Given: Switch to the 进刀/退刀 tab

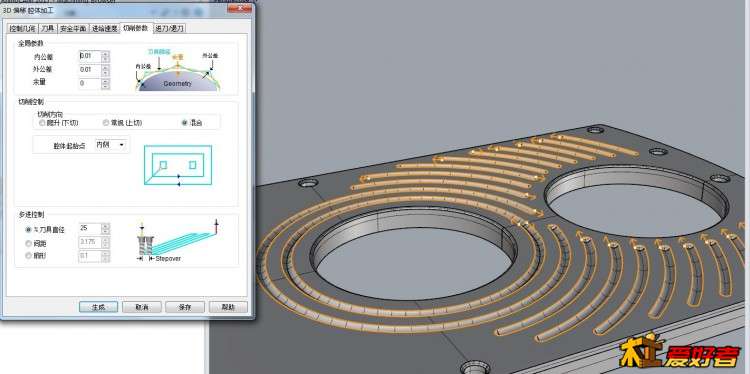Looking at the screenshot, I should click(169, 29).
